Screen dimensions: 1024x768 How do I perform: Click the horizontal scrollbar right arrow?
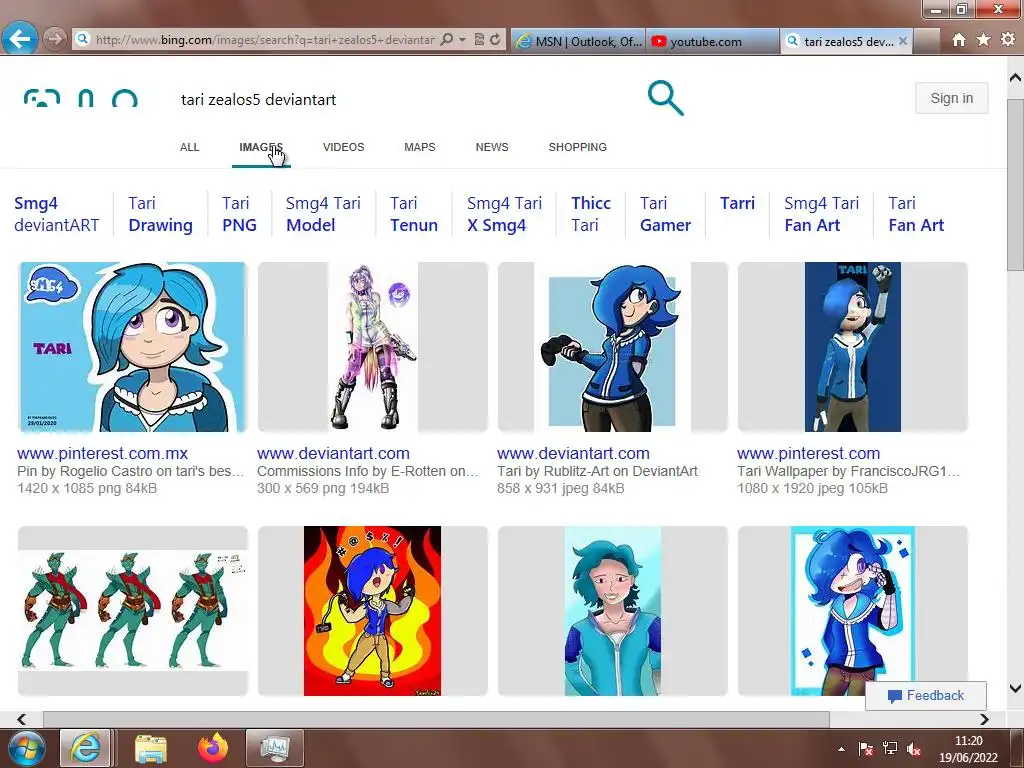(x=984, y=719)
